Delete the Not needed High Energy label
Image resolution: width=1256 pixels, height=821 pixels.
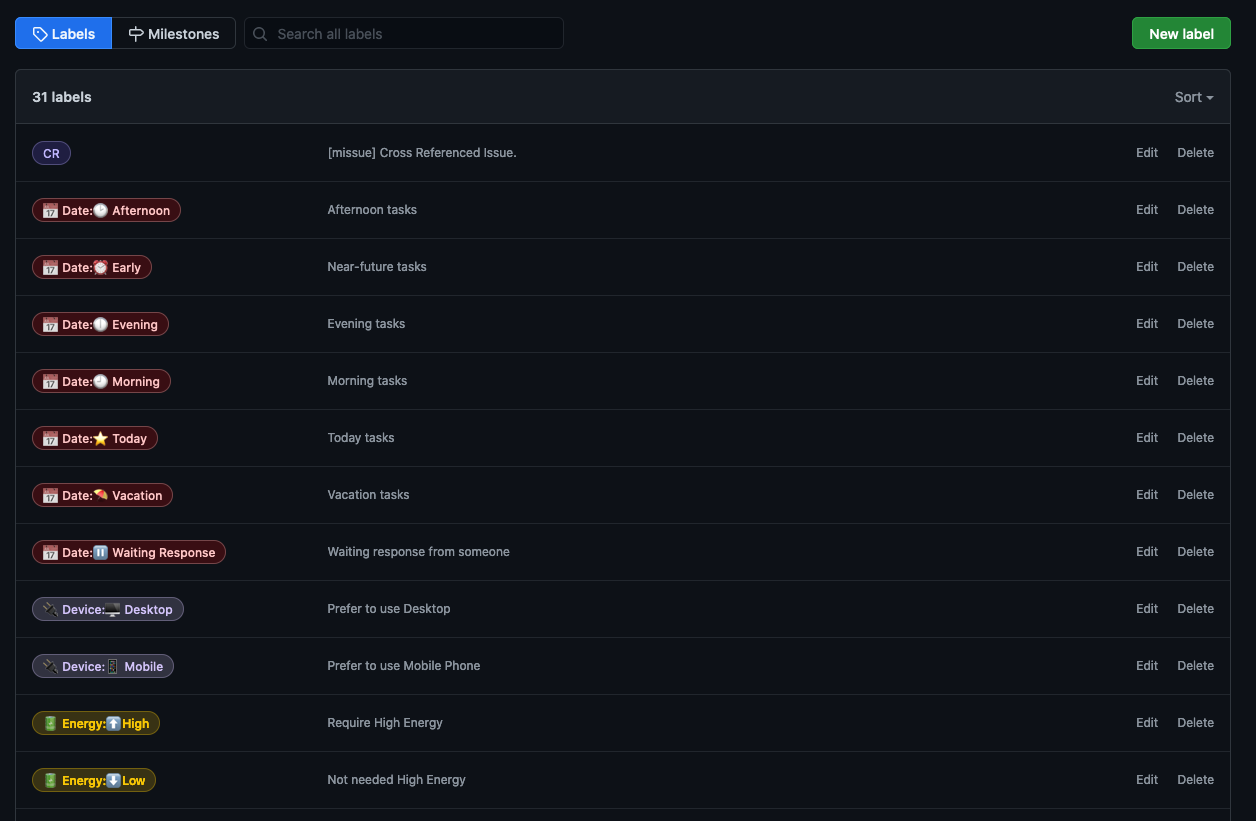(1195, 780)
